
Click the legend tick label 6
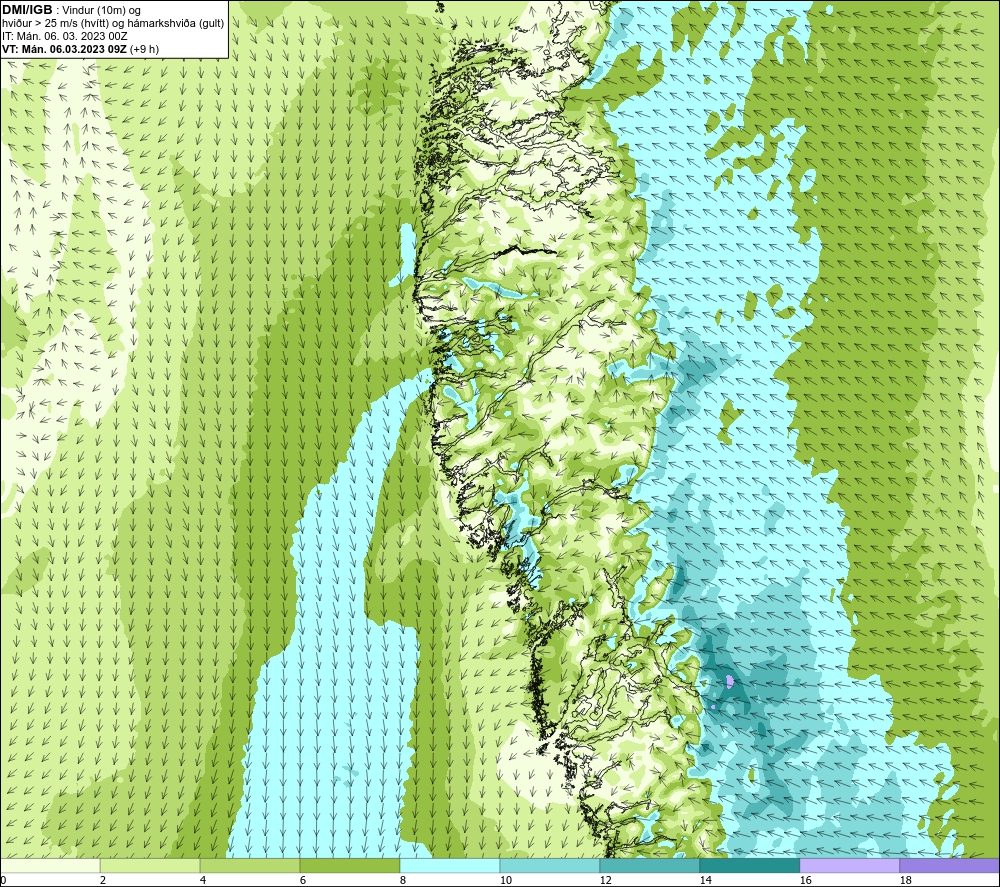pos(303,881)
